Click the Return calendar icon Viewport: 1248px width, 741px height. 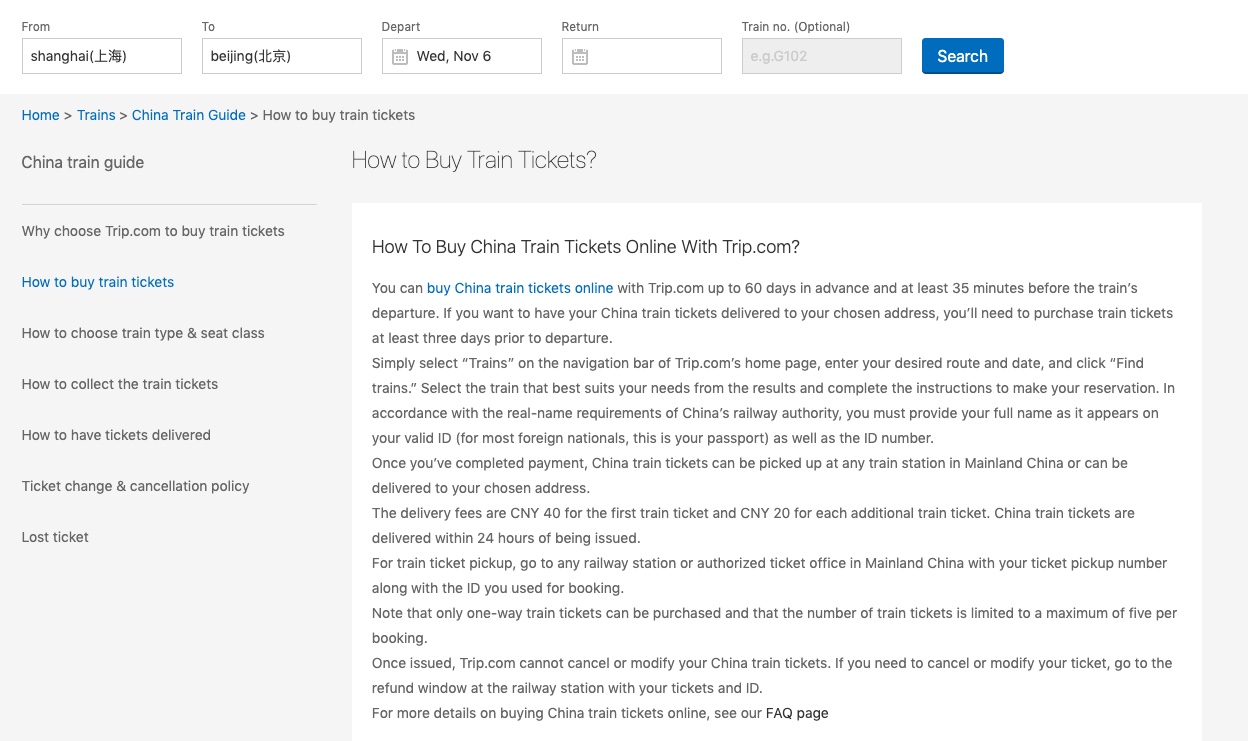(580, 57)
